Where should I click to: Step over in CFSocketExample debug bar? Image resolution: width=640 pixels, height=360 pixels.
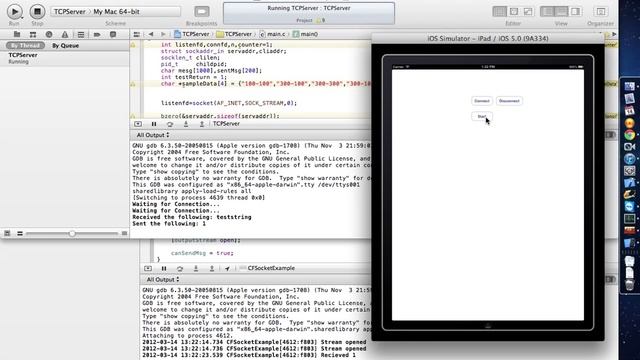(x=180, y=268)
